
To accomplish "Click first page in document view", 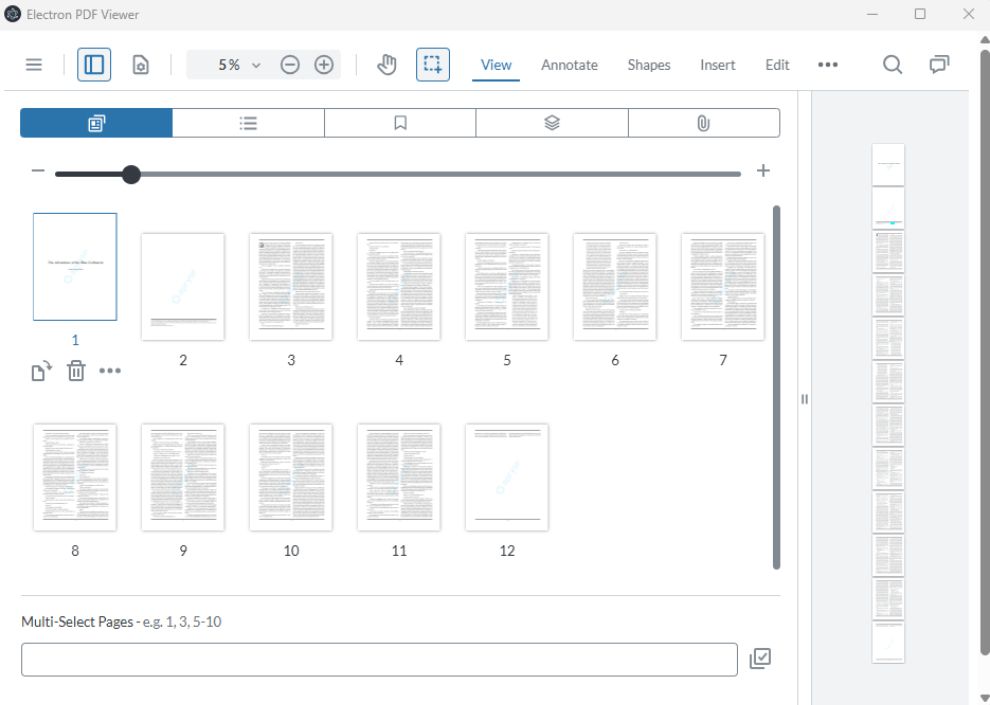I will [888, 164].
